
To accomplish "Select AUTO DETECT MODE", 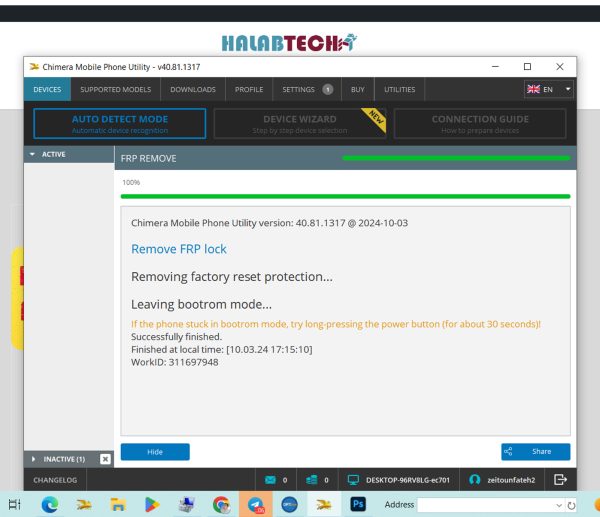I will coord(120,124).
